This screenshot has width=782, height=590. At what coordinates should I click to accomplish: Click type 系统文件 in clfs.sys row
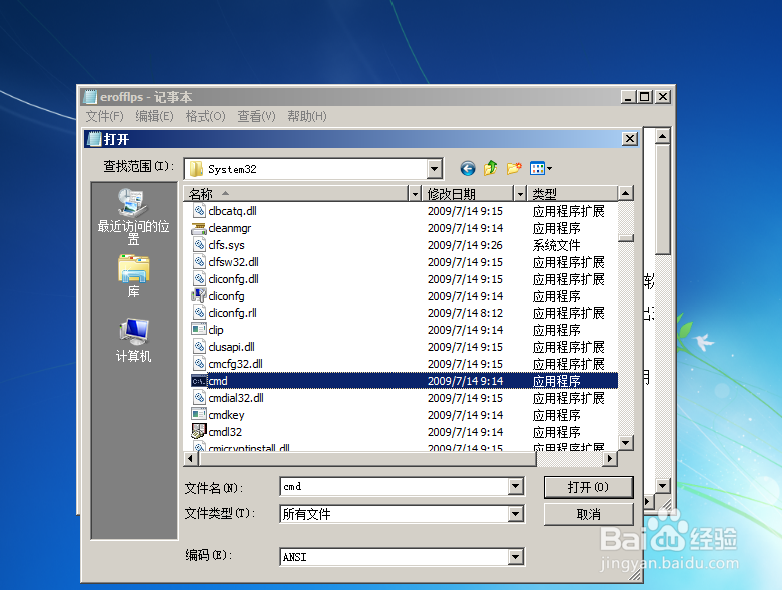[x=557, y=245]
